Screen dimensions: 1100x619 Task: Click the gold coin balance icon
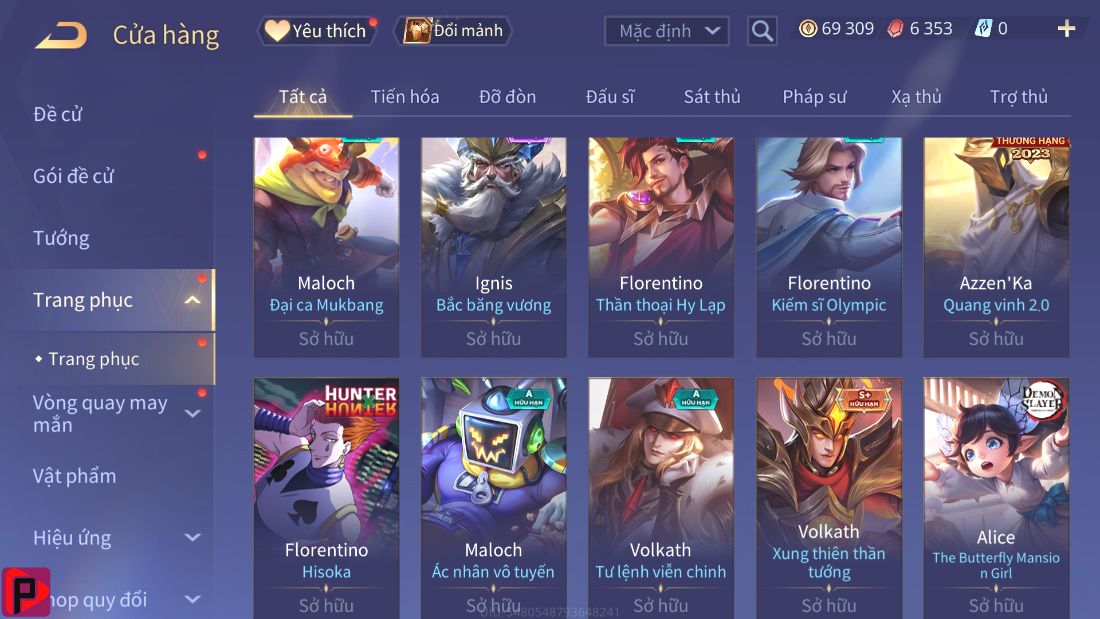tap(808, 29)
